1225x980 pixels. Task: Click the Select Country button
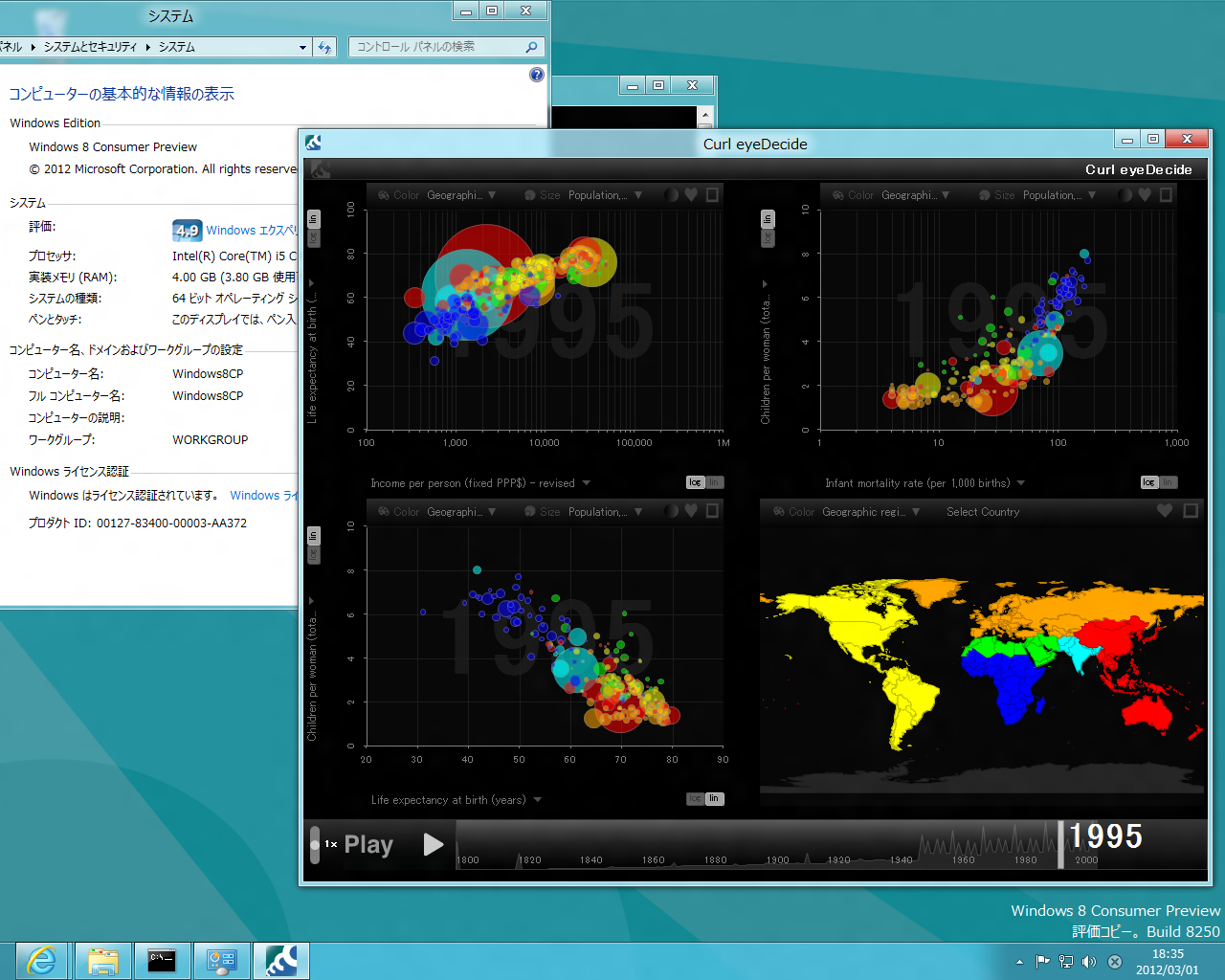983,512
